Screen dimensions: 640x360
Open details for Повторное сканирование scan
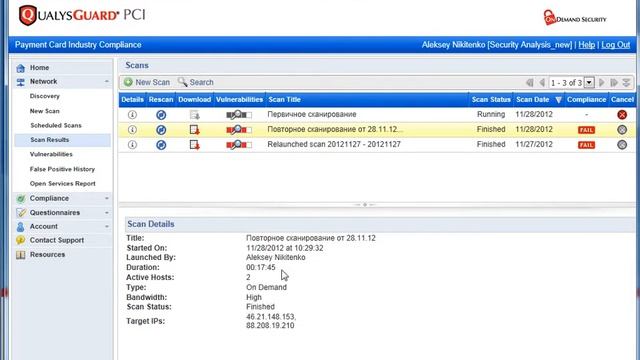pyautogui.click(x=132, y=130)
